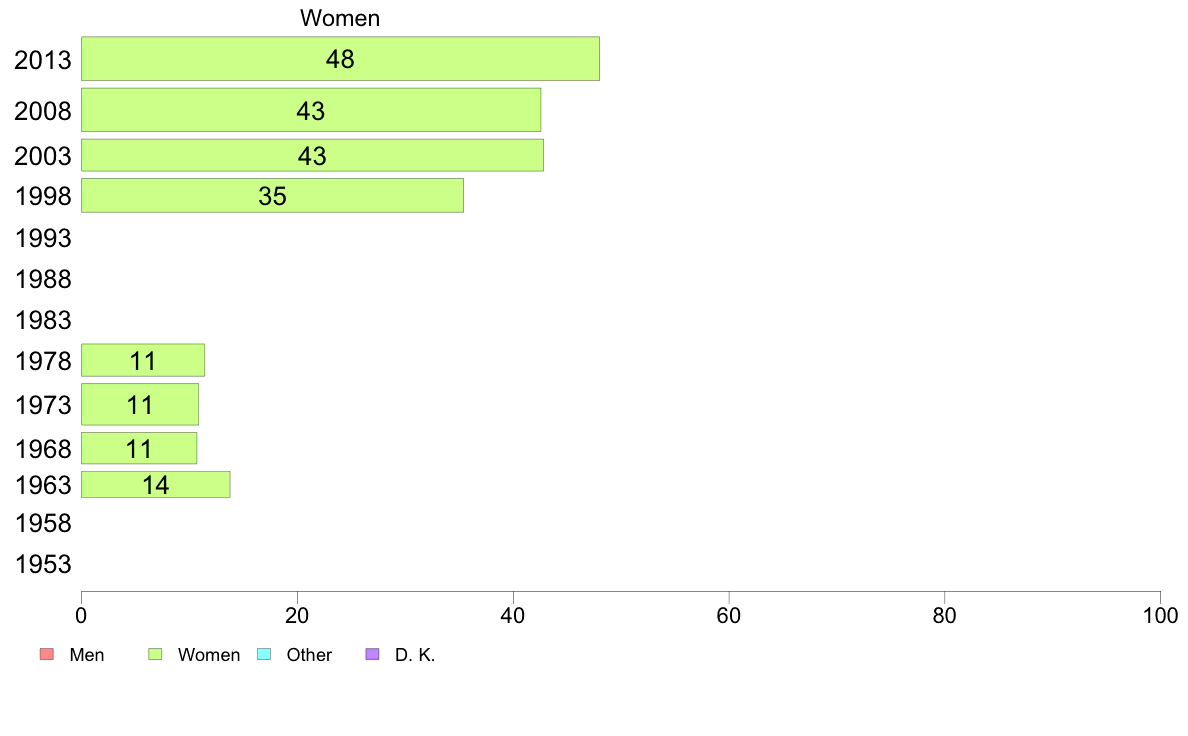Click the 1953 year axis label

(x=43, y=564)
